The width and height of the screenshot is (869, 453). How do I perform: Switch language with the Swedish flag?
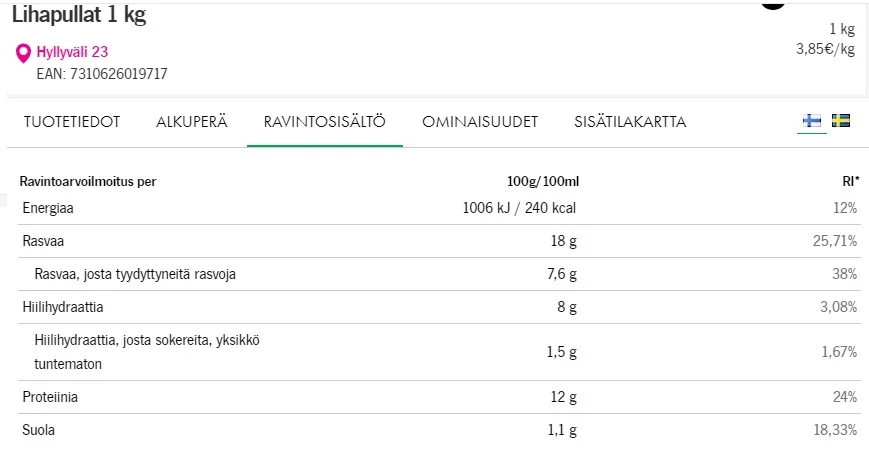point(841,121)
